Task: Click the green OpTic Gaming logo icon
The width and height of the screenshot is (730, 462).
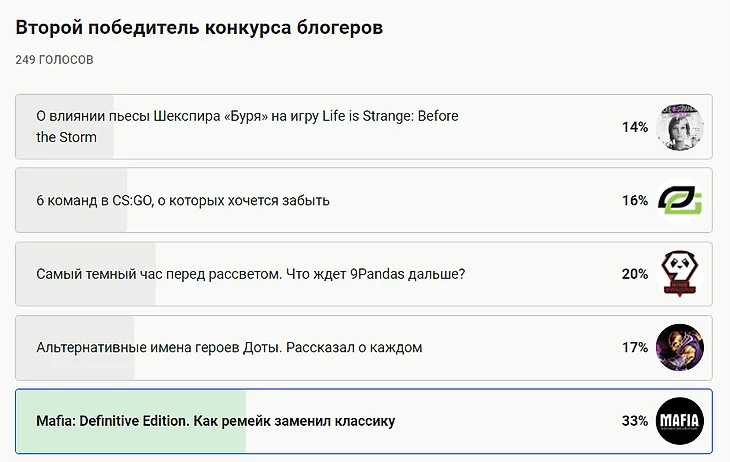Action: point(680,200)
